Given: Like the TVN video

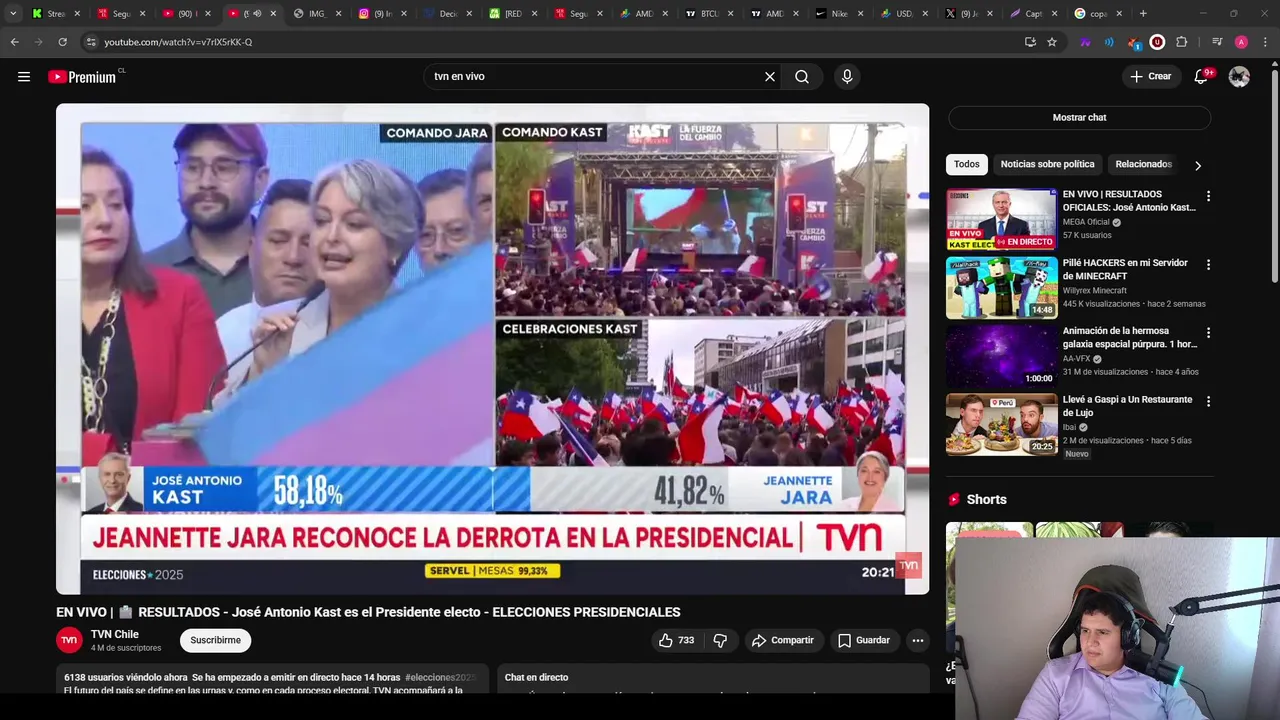Looking at the screenshot, I should click(676, 640).
